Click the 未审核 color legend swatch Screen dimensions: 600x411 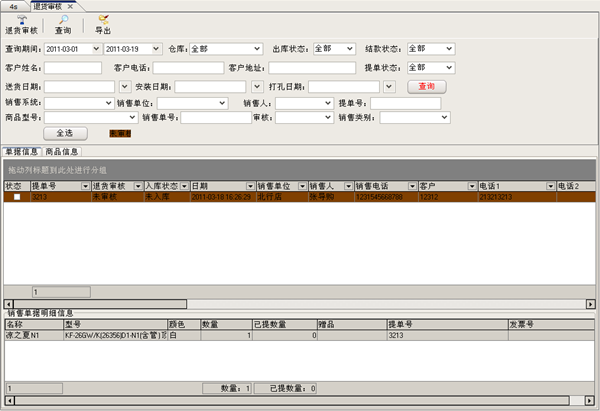(x=122, y=133)
